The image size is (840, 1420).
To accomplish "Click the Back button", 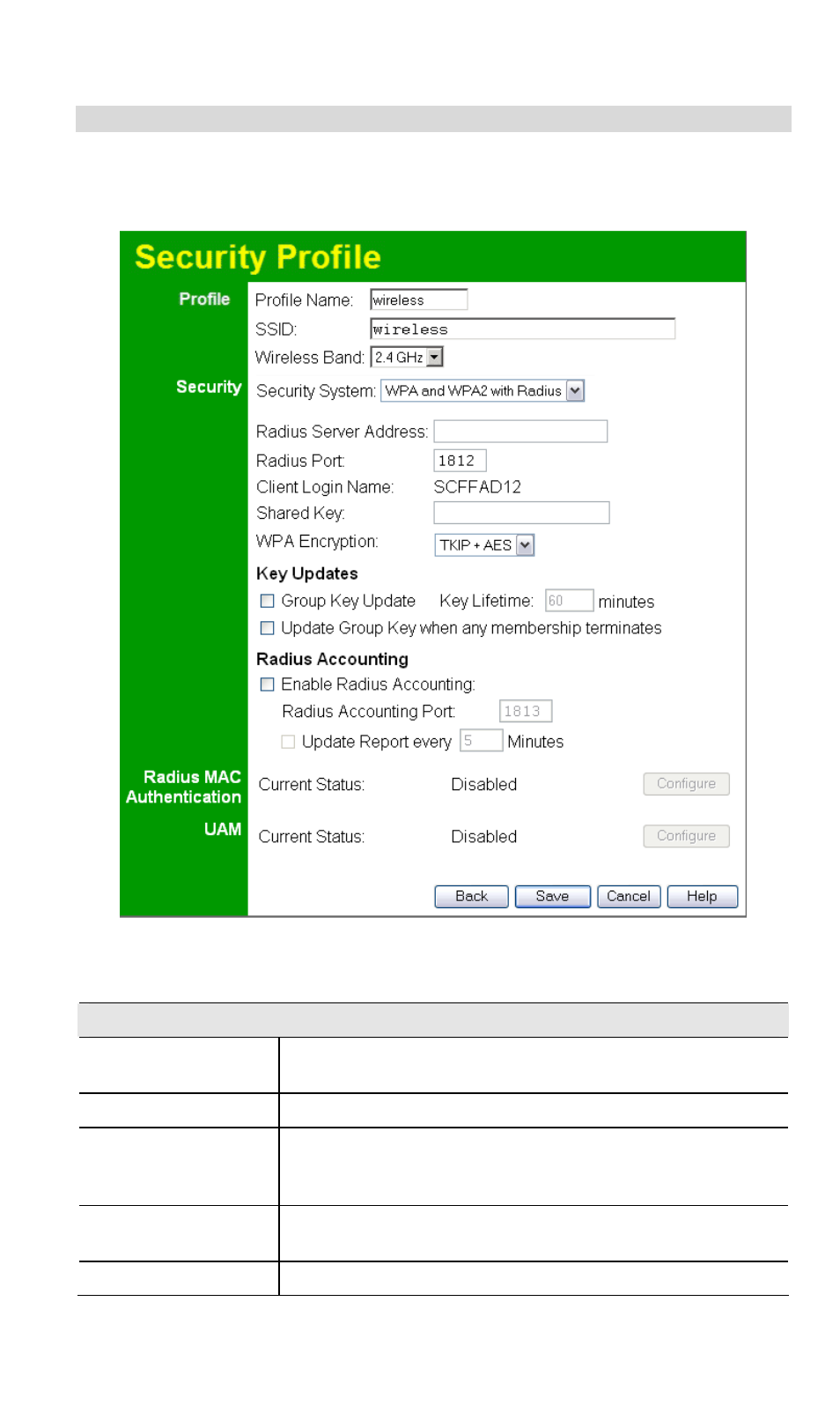I will click(471, 896).
